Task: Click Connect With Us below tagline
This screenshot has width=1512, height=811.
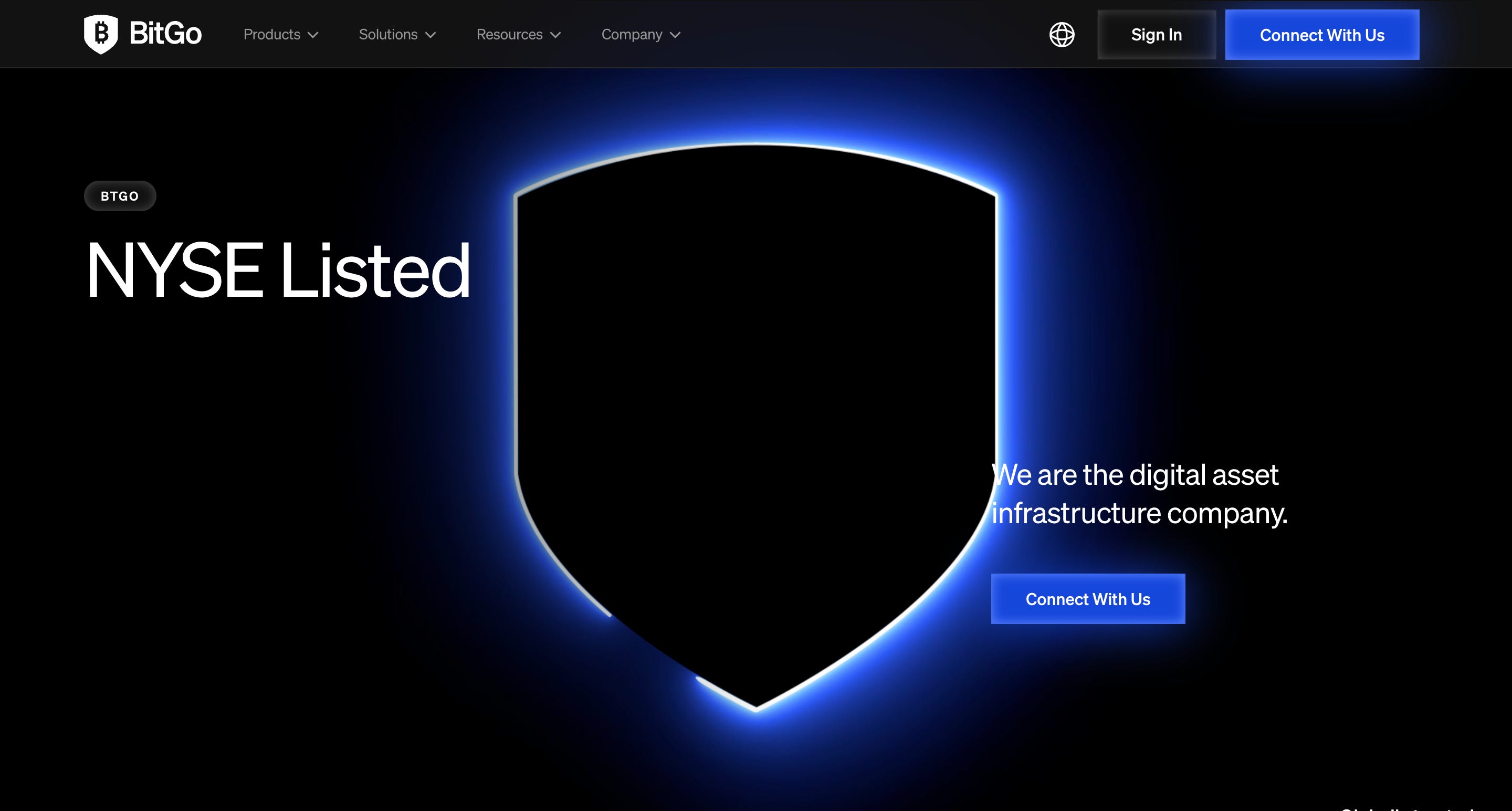Action: [1088, 598]
